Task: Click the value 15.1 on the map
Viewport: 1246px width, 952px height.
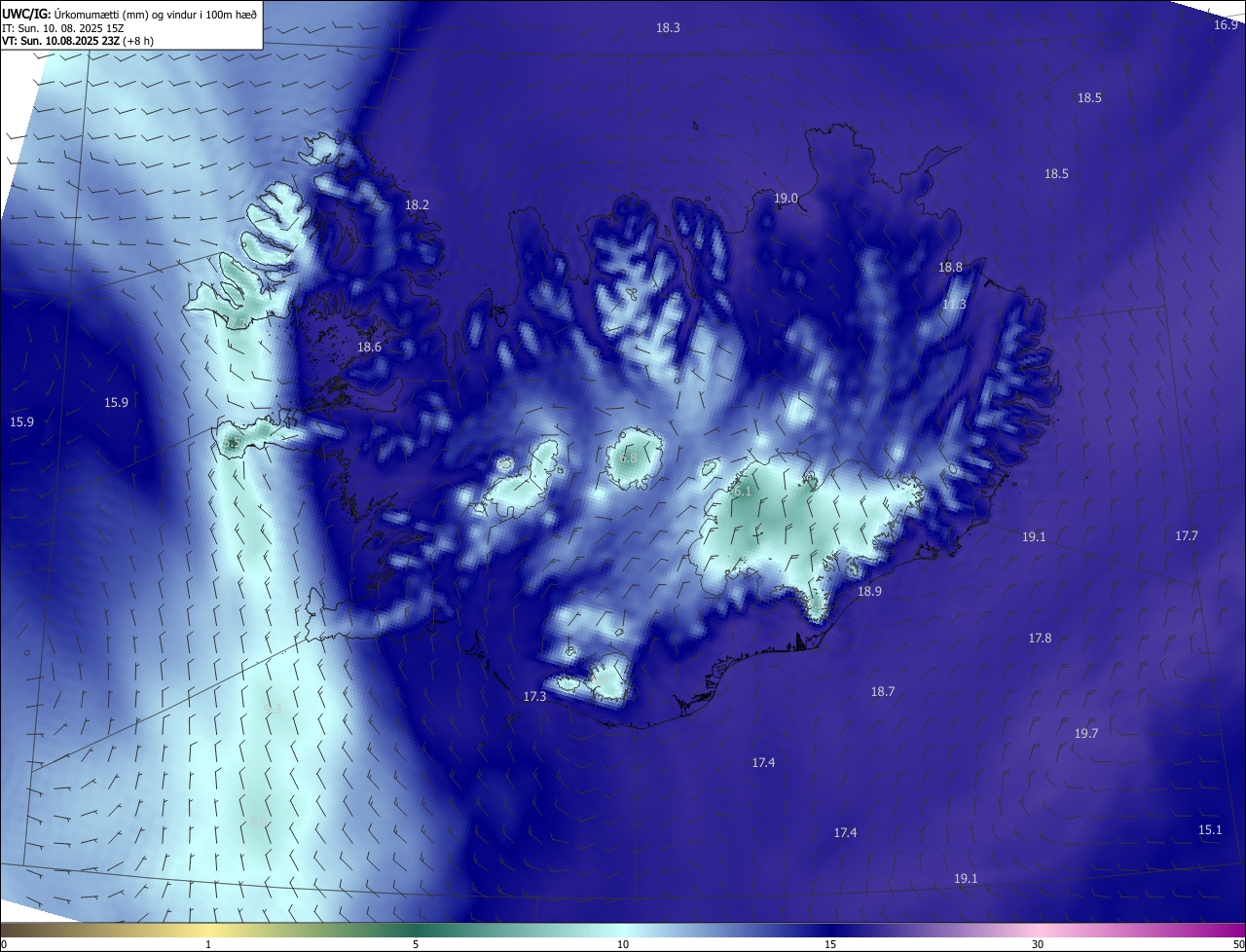Action: 1210,830
